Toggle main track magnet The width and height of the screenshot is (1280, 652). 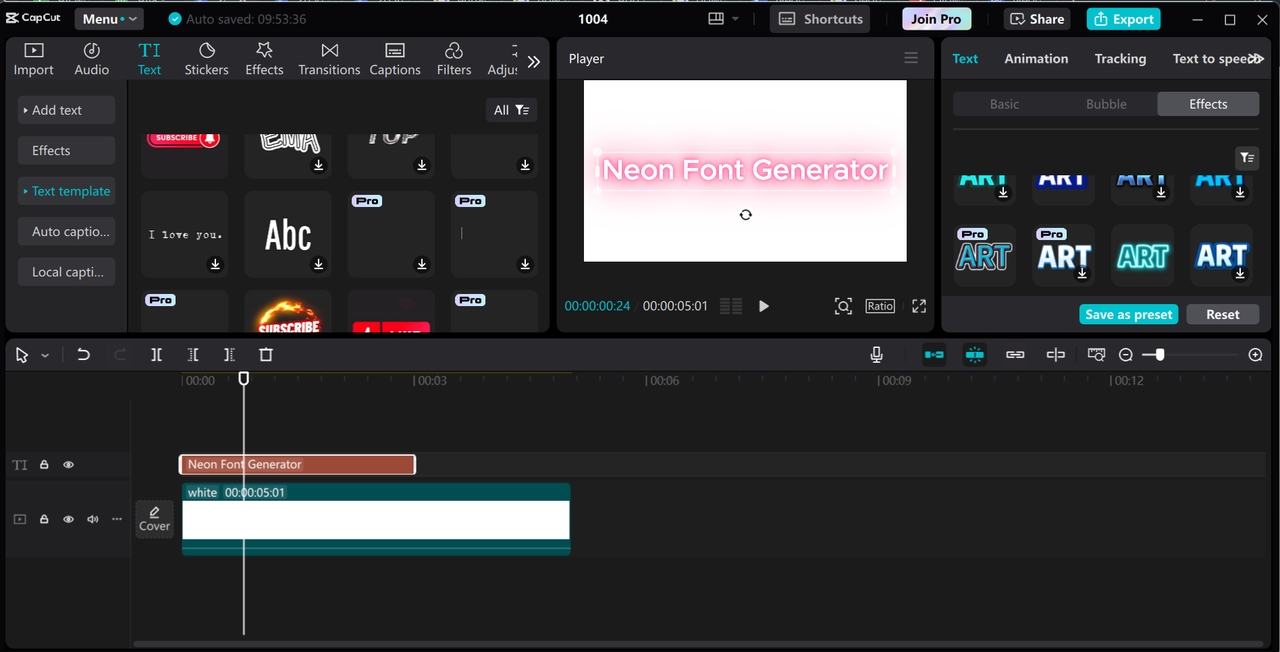point(934,355)
